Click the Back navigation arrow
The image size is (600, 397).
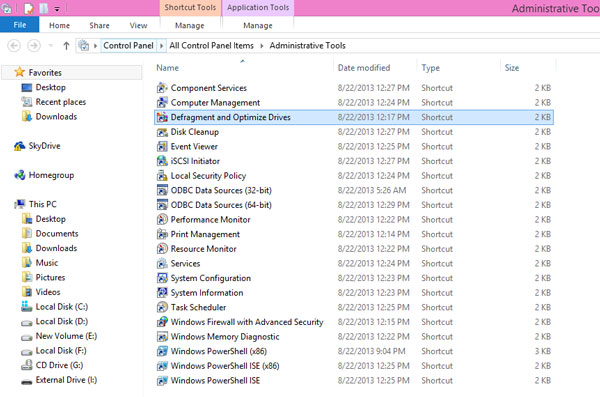click(14, 46)
